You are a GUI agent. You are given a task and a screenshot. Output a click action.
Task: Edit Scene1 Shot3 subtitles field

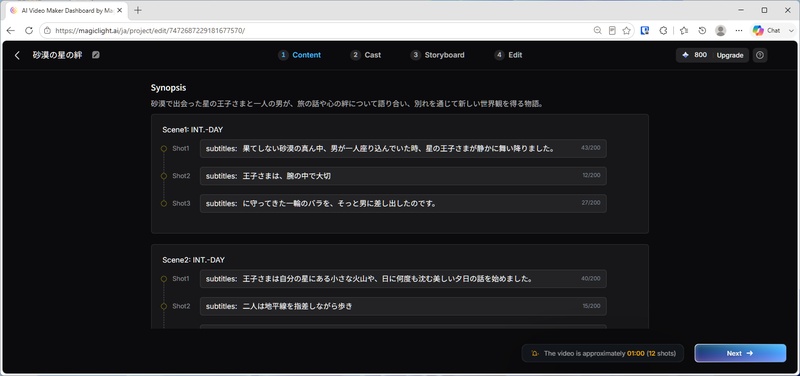click(403, 204)
